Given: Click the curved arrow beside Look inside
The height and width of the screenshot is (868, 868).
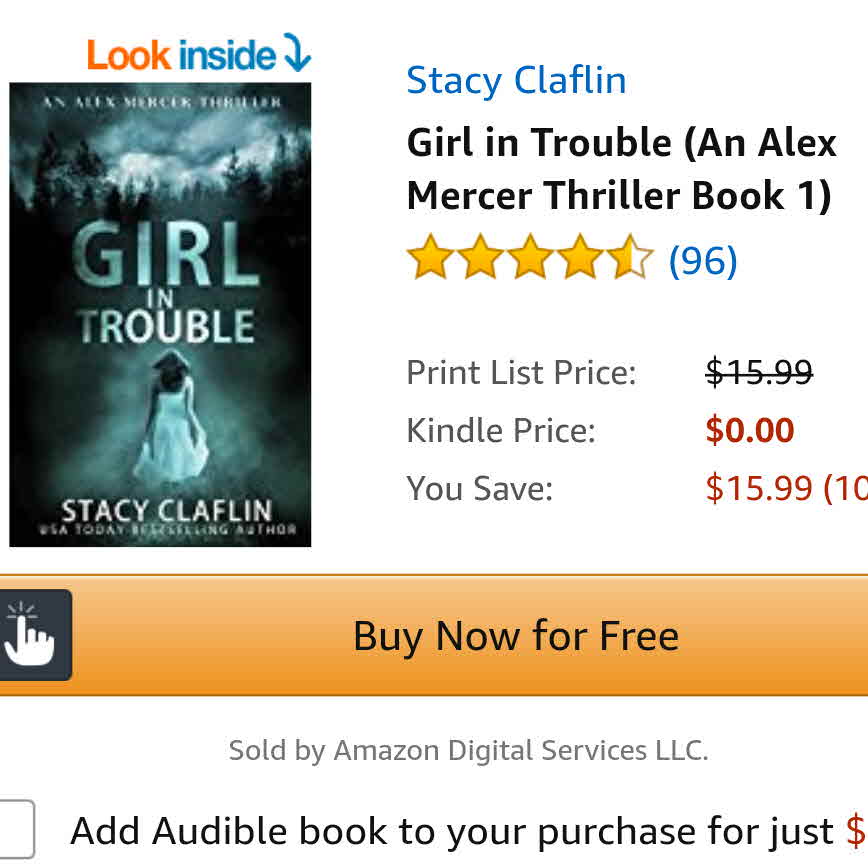Looking at the screenshot, I should coord(297,53).
